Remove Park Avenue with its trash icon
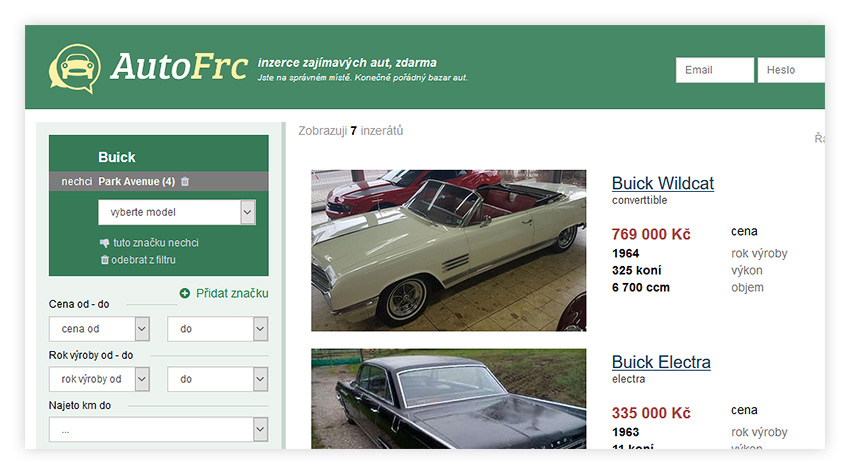This screenshot has width=850, height=474. click(185, 181)
